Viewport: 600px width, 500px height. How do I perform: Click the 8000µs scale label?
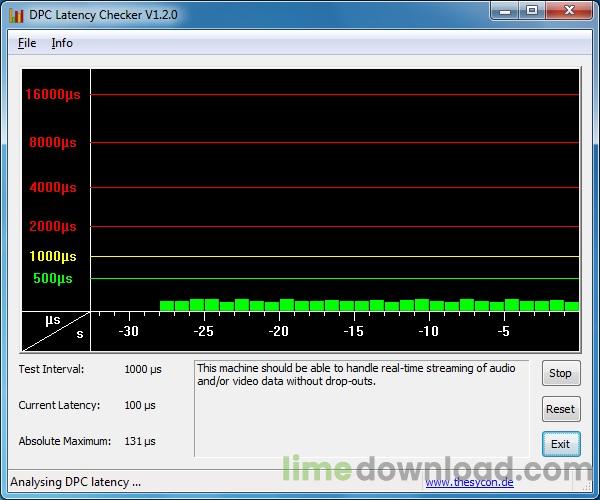[52, 142]
